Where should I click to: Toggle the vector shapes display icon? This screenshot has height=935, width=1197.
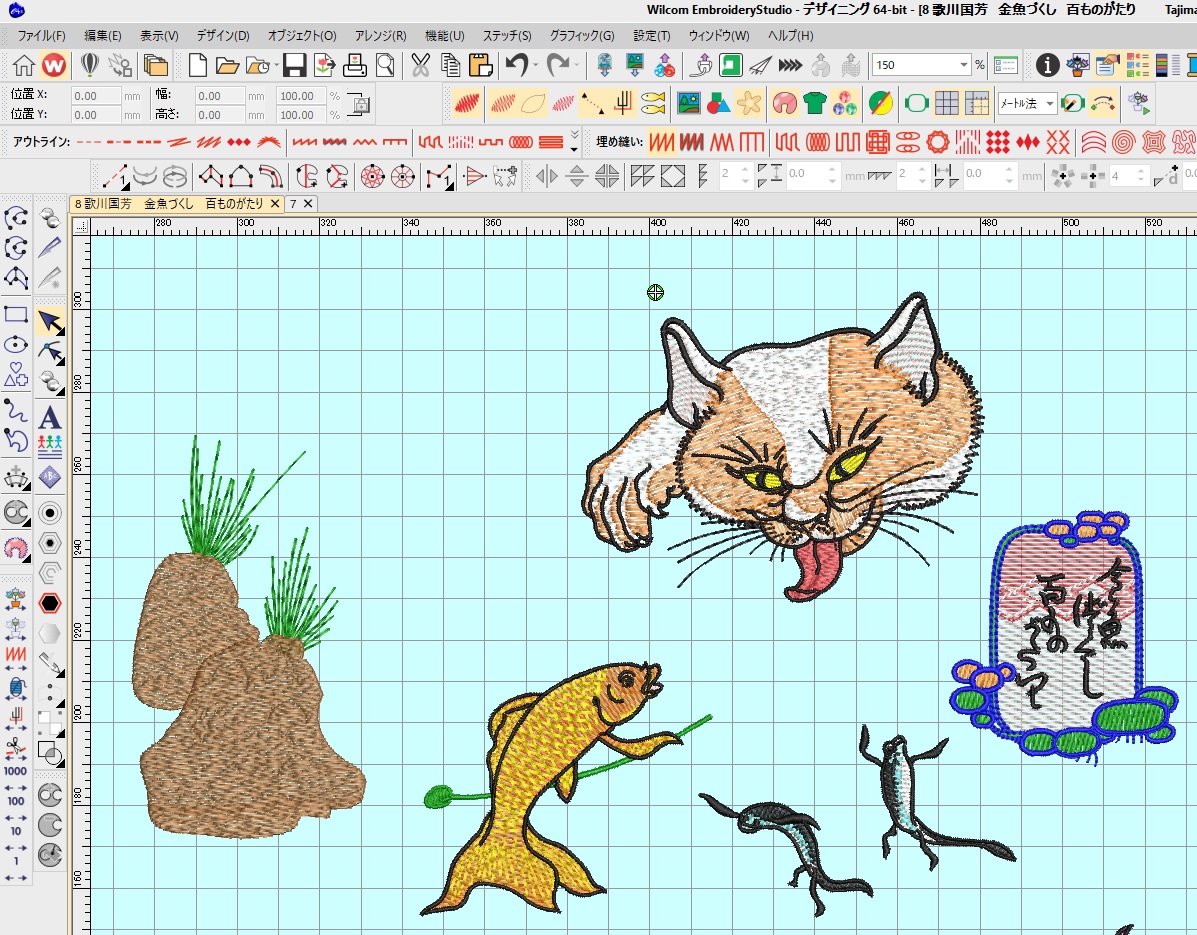(718, 102)
